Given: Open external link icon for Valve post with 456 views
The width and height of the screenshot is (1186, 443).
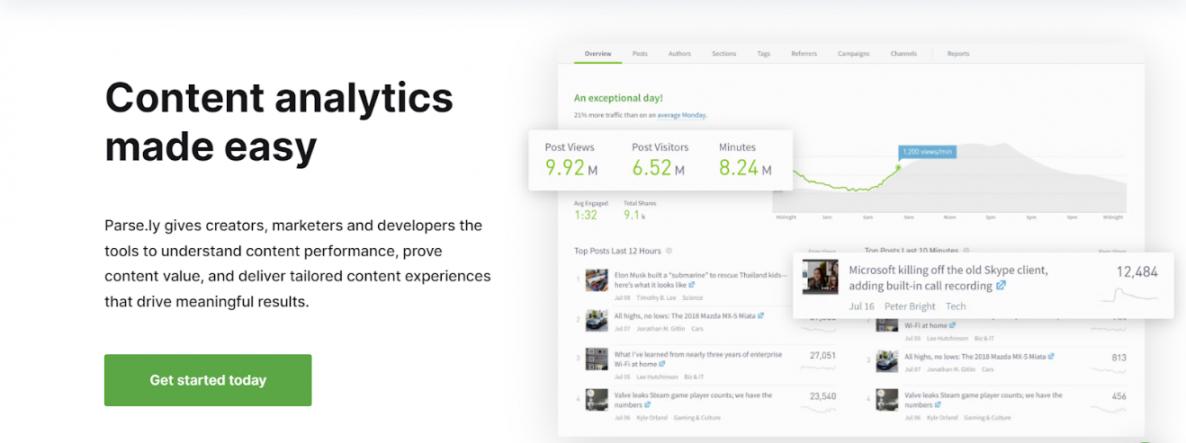Looking at the screenshot, I should pos(938,404).
